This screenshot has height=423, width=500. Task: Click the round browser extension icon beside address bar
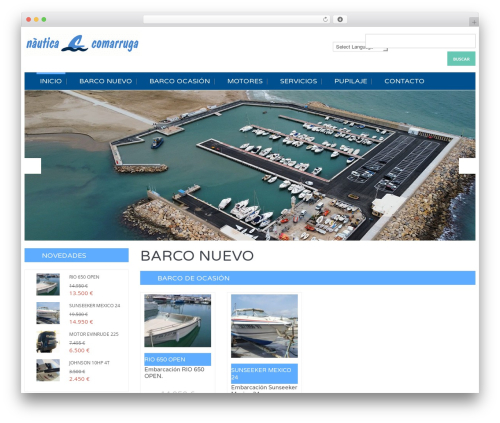[340, 19]
